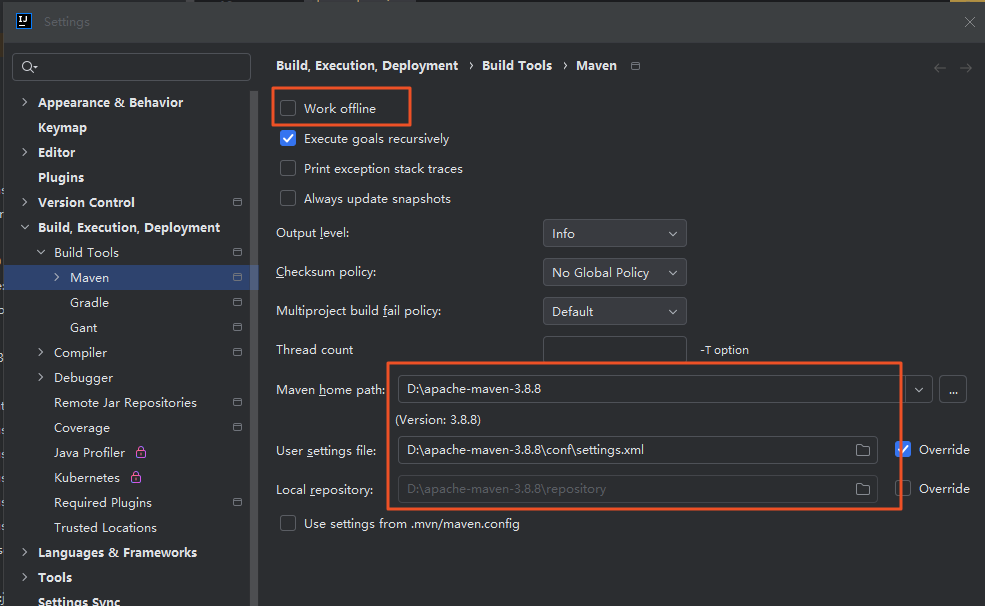
Task: Click project icon beside Gradle
Action: [237, 302]
